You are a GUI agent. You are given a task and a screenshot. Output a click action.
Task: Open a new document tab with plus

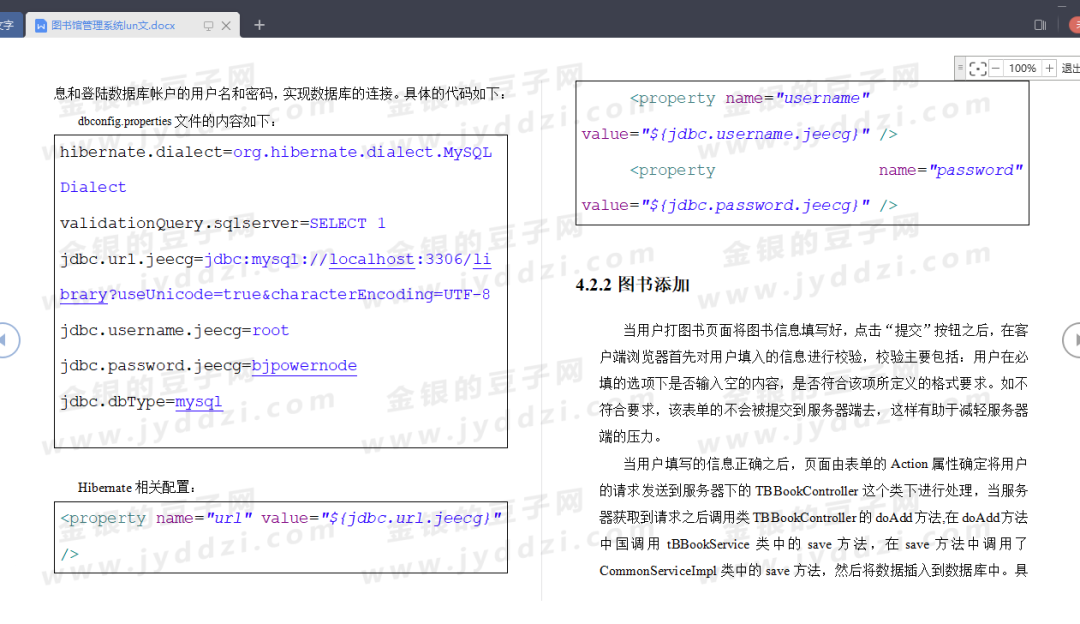click(259, 25)
